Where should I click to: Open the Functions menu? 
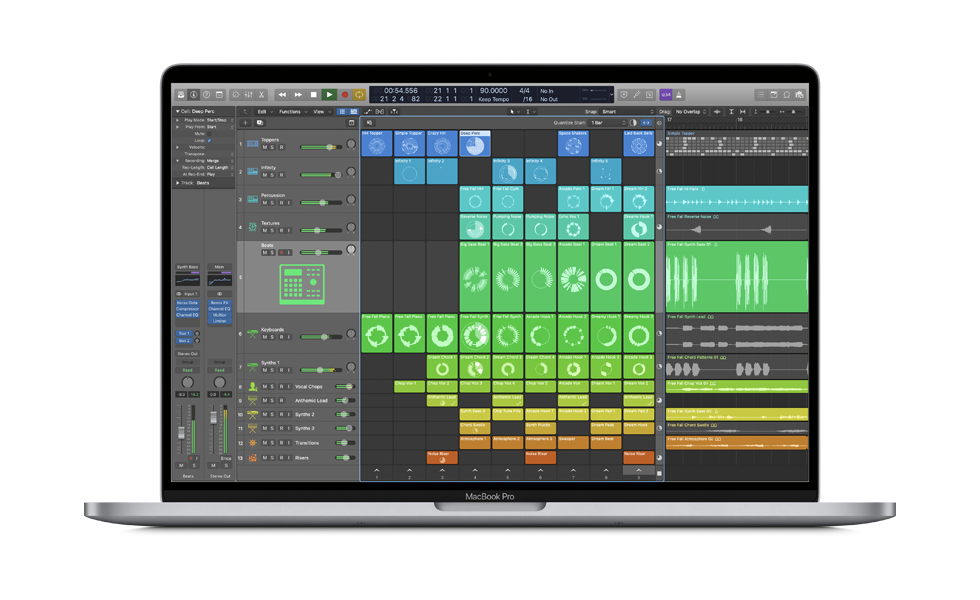pos(292,112)
